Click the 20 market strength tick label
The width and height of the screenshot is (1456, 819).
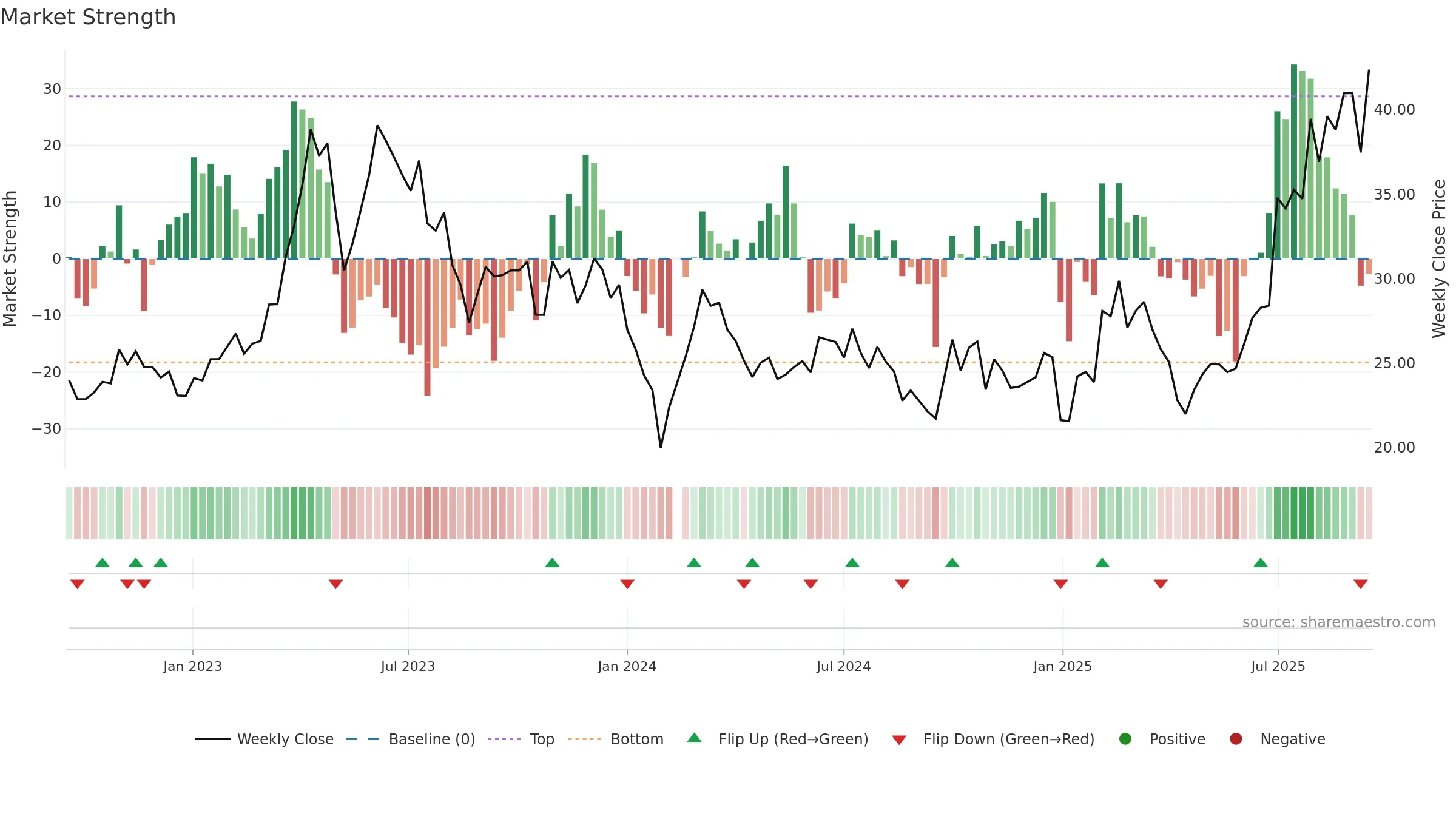(52, 145)
